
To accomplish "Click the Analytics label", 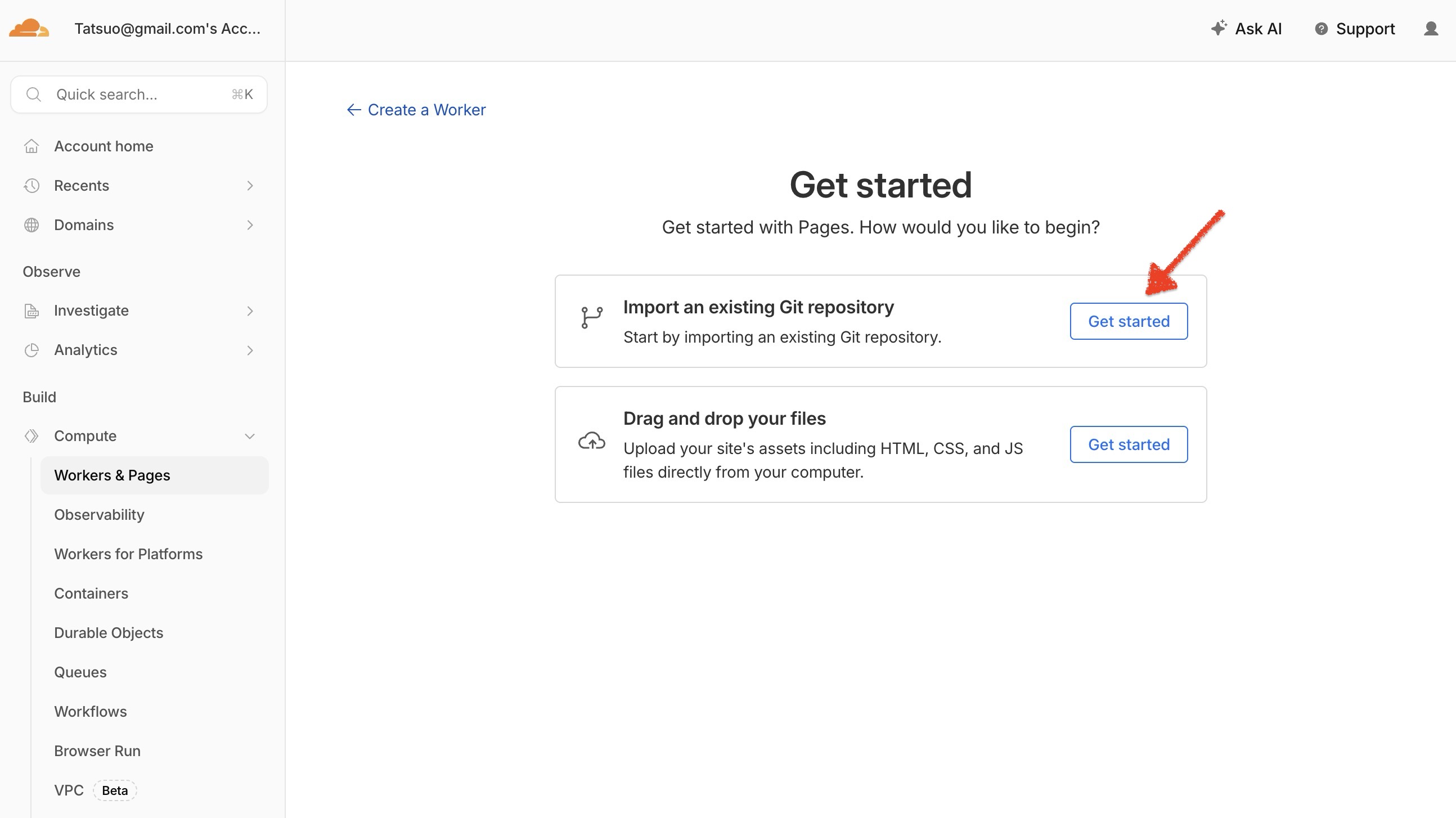I will coord(86,350).
